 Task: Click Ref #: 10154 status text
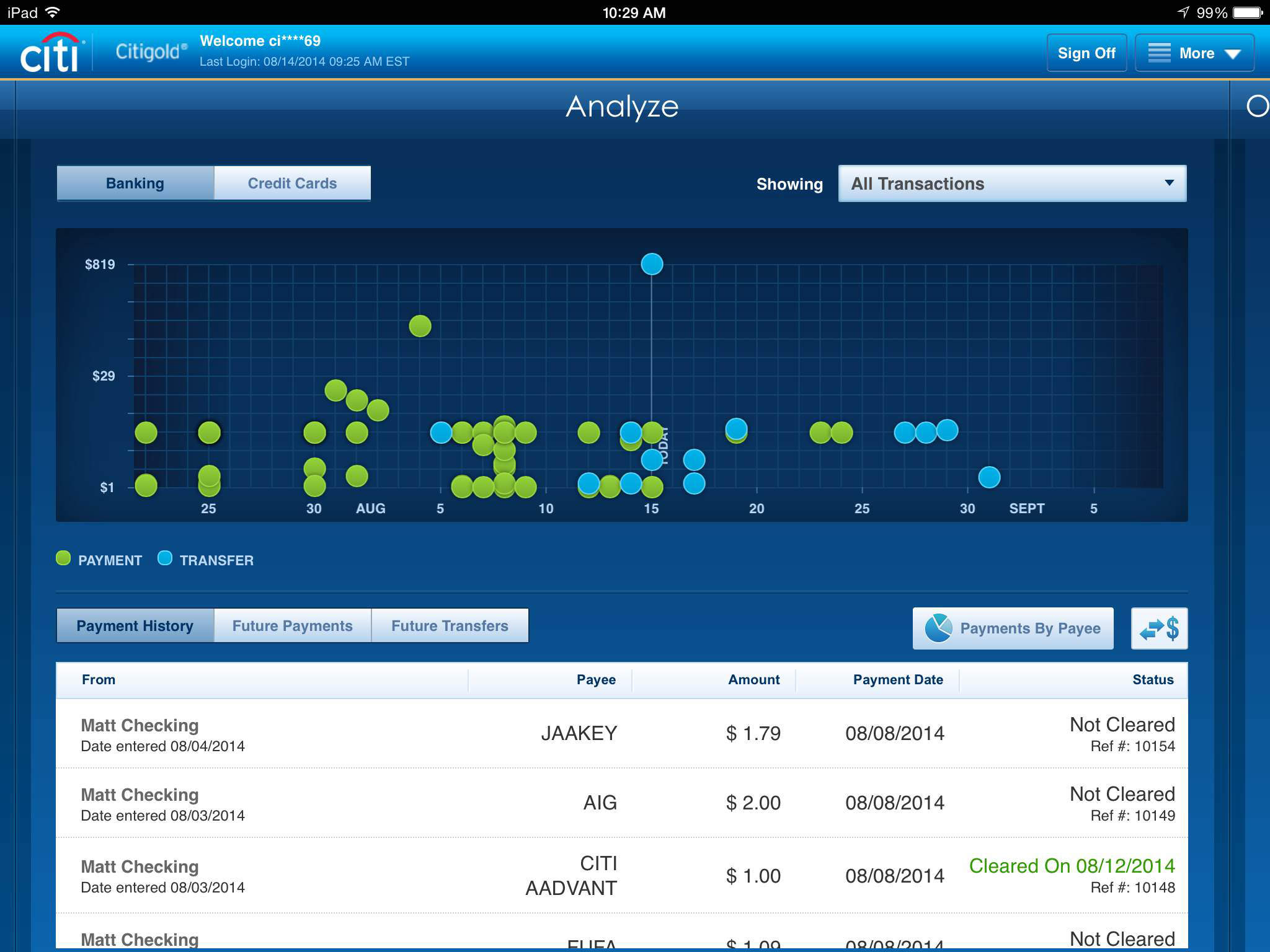(1132, 746)
